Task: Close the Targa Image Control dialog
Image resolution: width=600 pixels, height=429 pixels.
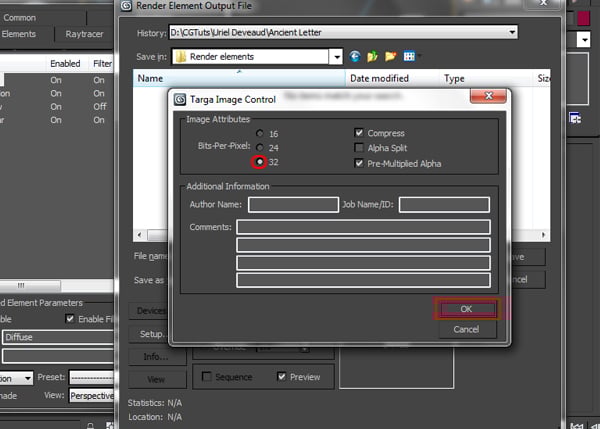Action: (x=488, y=96)
